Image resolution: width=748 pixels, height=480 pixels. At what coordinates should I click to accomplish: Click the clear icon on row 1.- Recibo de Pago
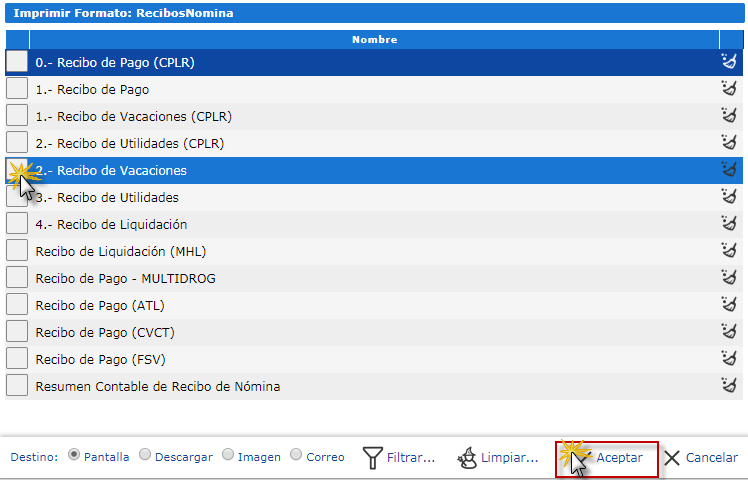[x=729, y=89]
